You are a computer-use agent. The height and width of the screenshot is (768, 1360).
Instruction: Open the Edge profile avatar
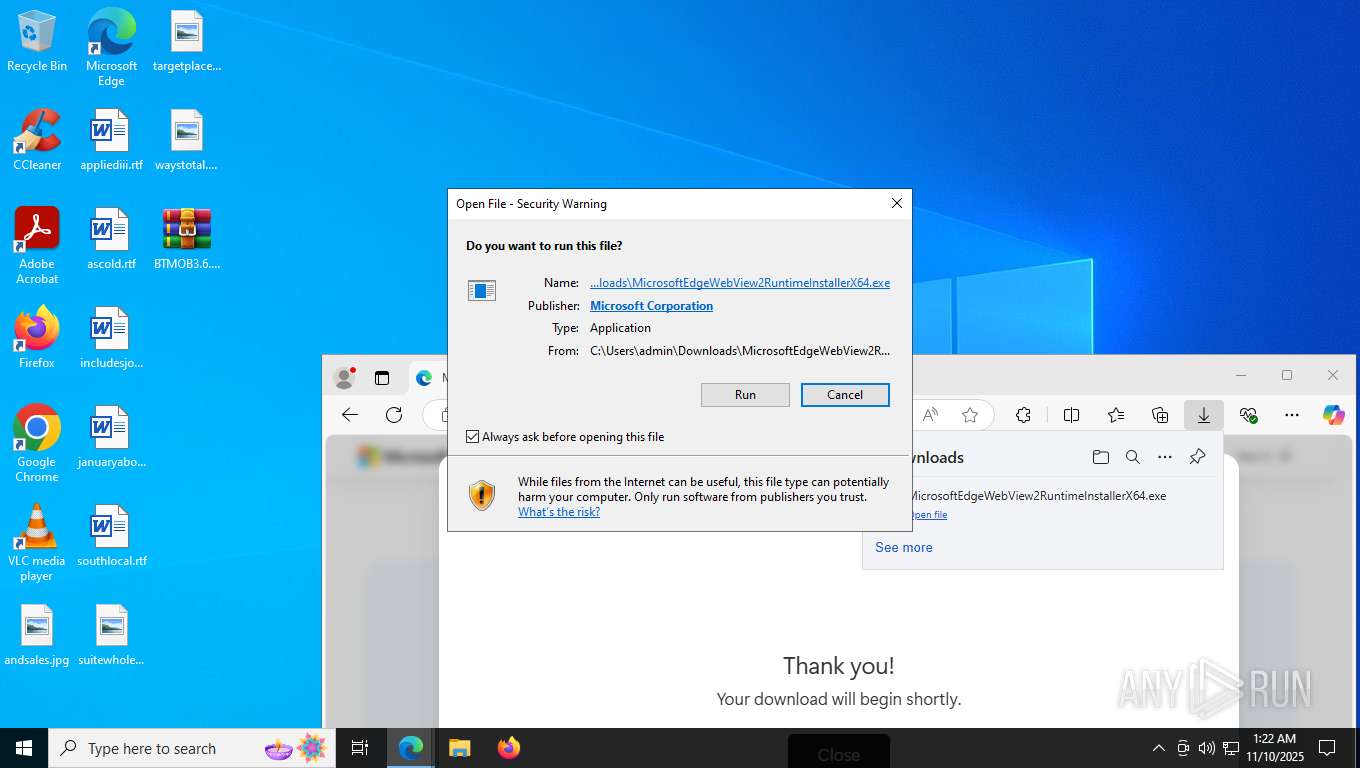pyautogui.click(x=345, y=378)
